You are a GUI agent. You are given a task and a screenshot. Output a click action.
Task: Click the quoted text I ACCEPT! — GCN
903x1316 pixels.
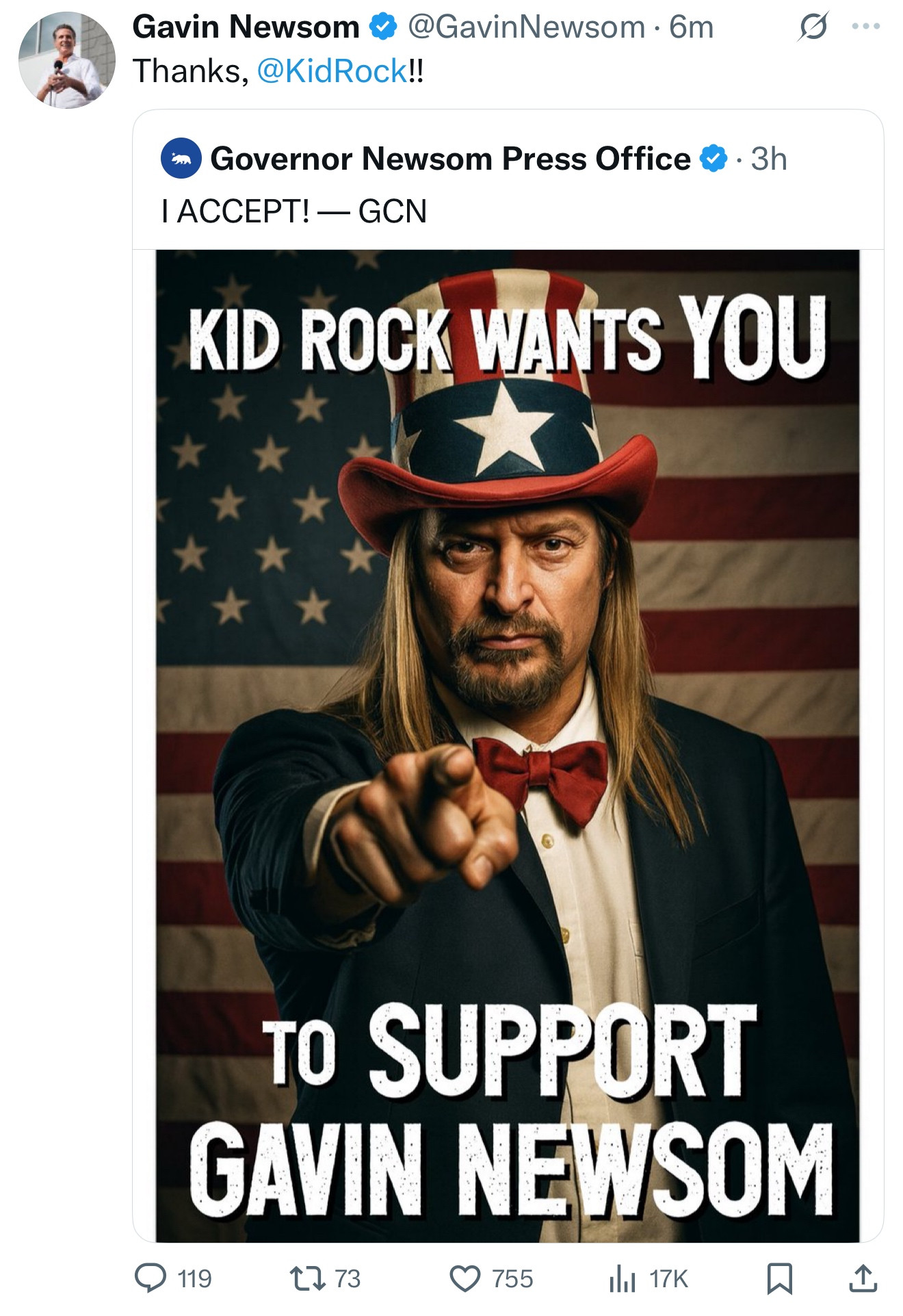click(294, 211)
